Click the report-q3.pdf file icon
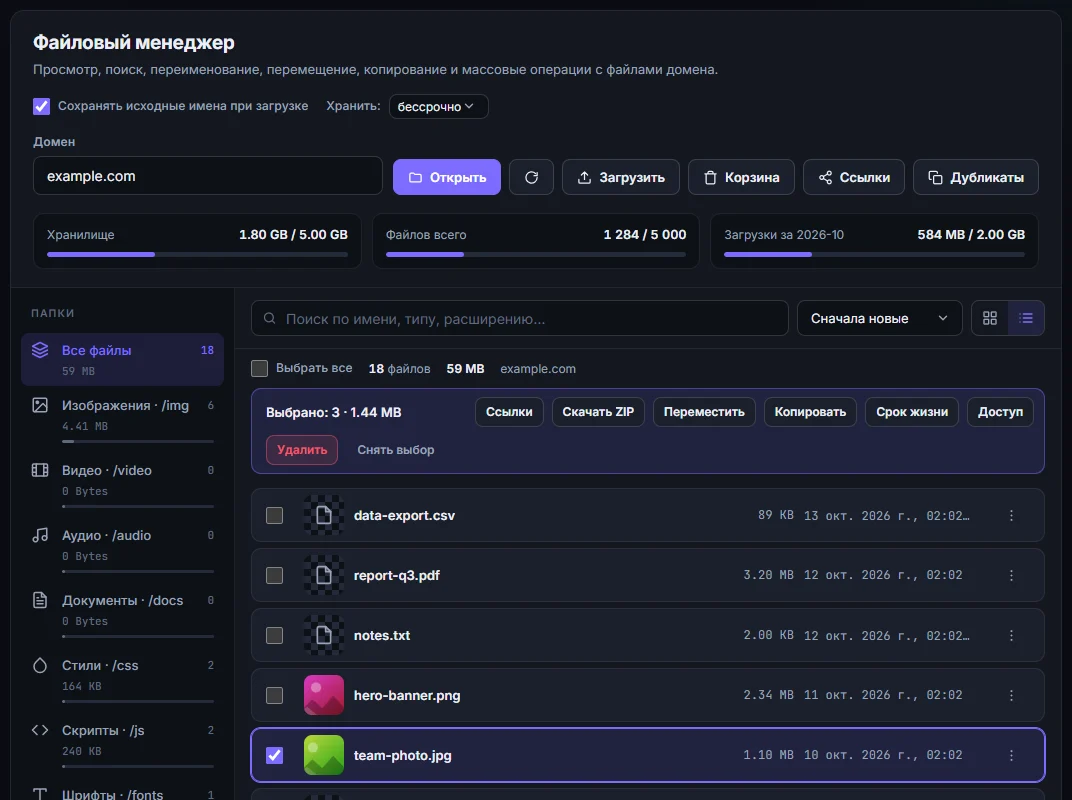Image resolution: width=1072 pixels, height=800 pixels. [324, 576]
